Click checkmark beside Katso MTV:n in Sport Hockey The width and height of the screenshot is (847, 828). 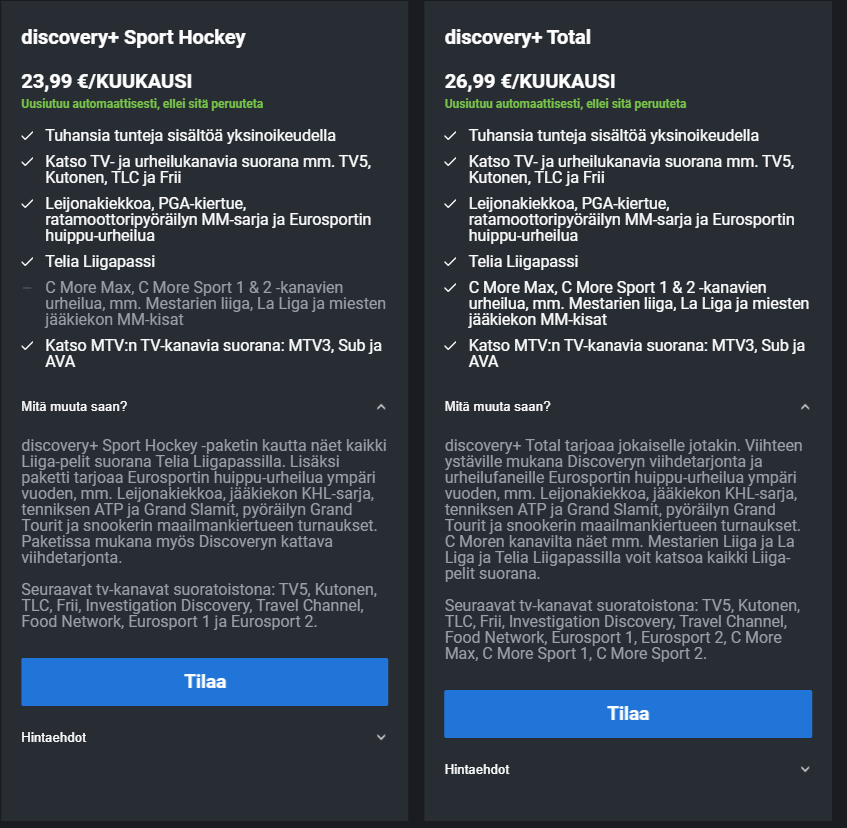click(27, 346)
